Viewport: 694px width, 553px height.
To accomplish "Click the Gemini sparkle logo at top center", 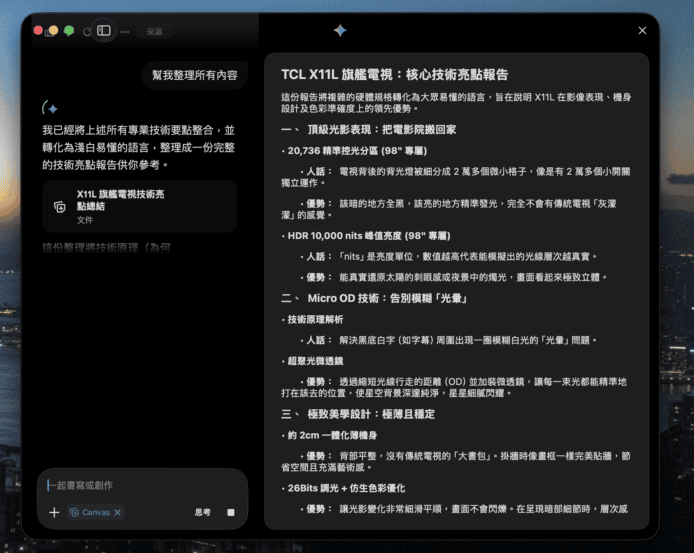I will pyautogui.click(x=340, y=30).
